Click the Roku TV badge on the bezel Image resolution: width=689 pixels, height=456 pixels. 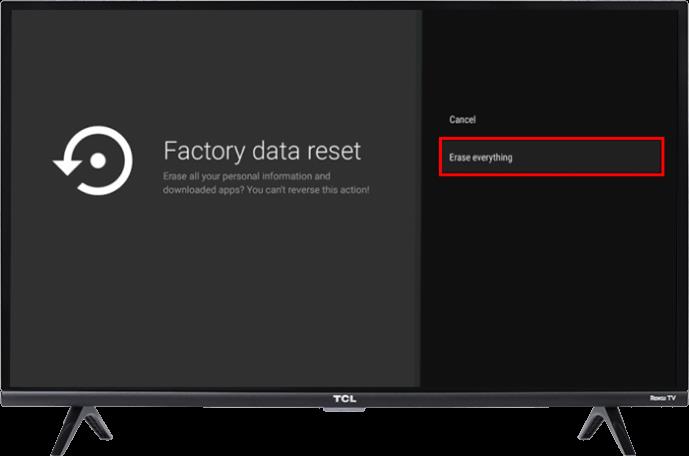(663, 398)
